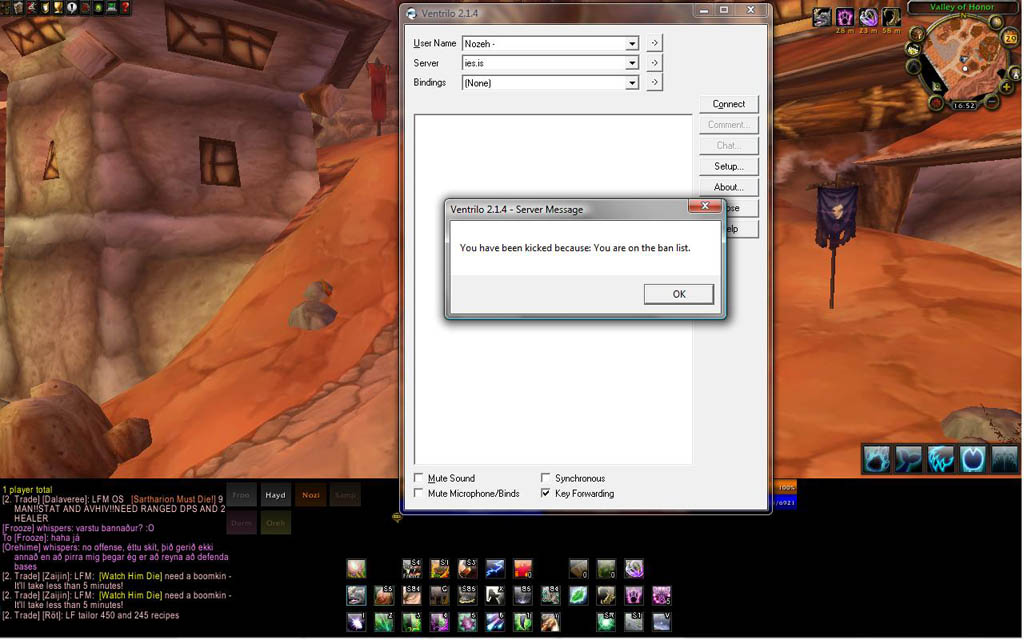Open the game menu computer icon
The height and width of the screenshot is (640, 1024).
(112, 8)
